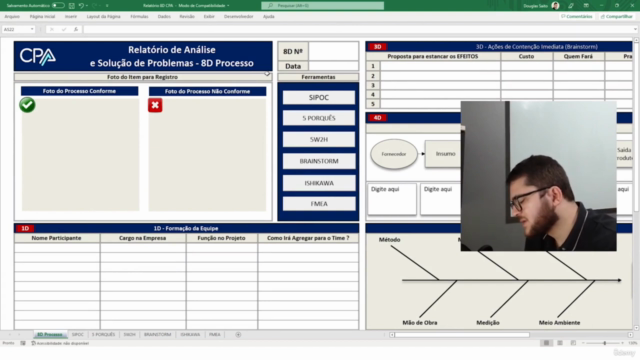Open the file name compatibility mode dropdown

pos(228,6)
